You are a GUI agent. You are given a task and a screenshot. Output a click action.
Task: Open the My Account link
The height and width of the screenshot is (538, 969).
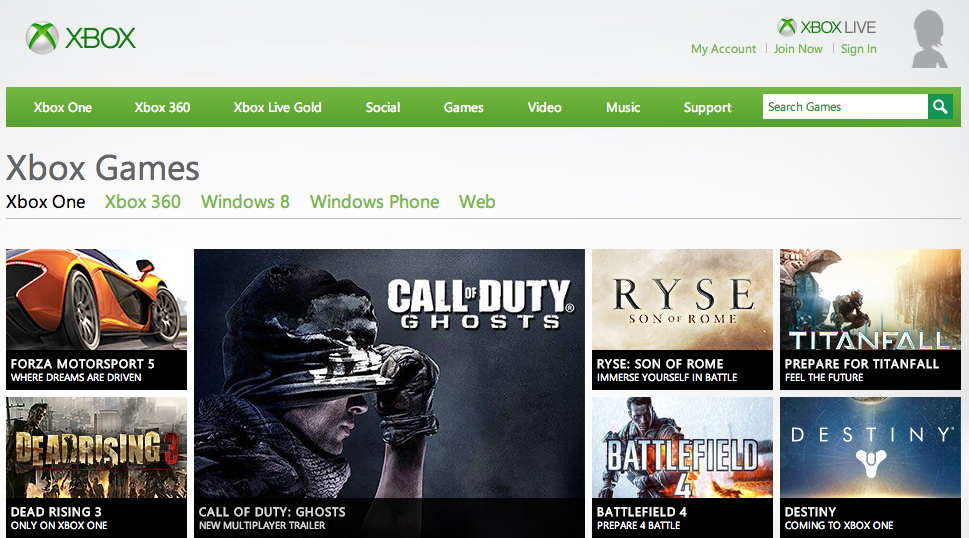click(723, 49)
